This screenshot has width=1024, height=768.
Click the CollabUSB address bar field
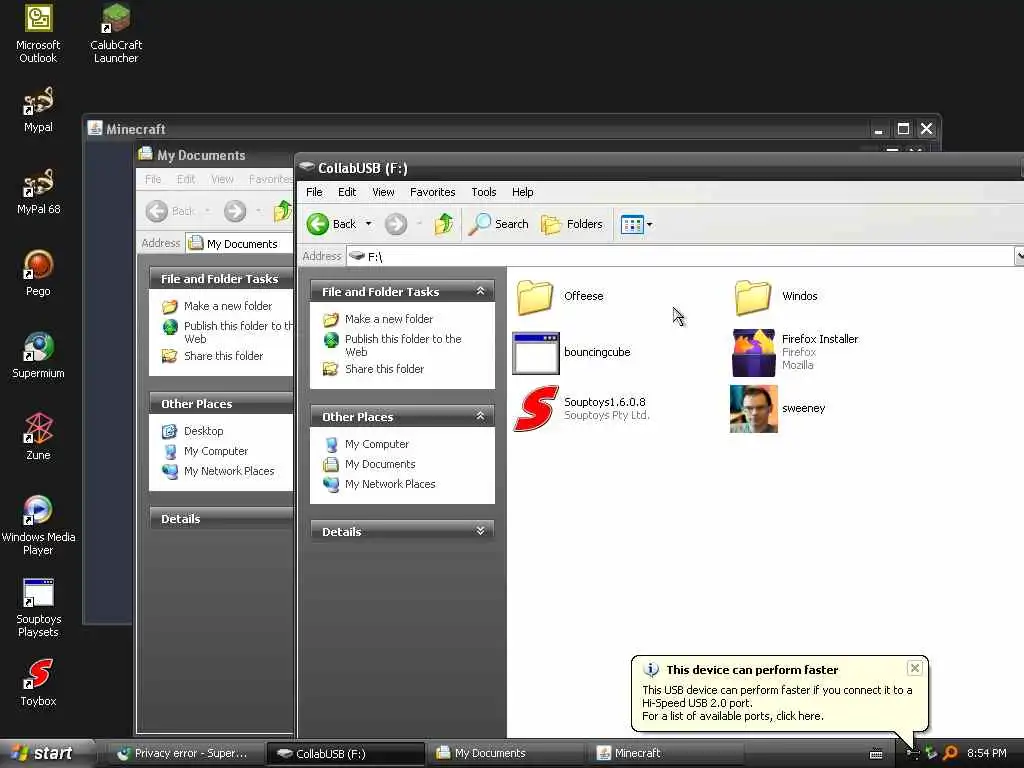pos(679,256)
